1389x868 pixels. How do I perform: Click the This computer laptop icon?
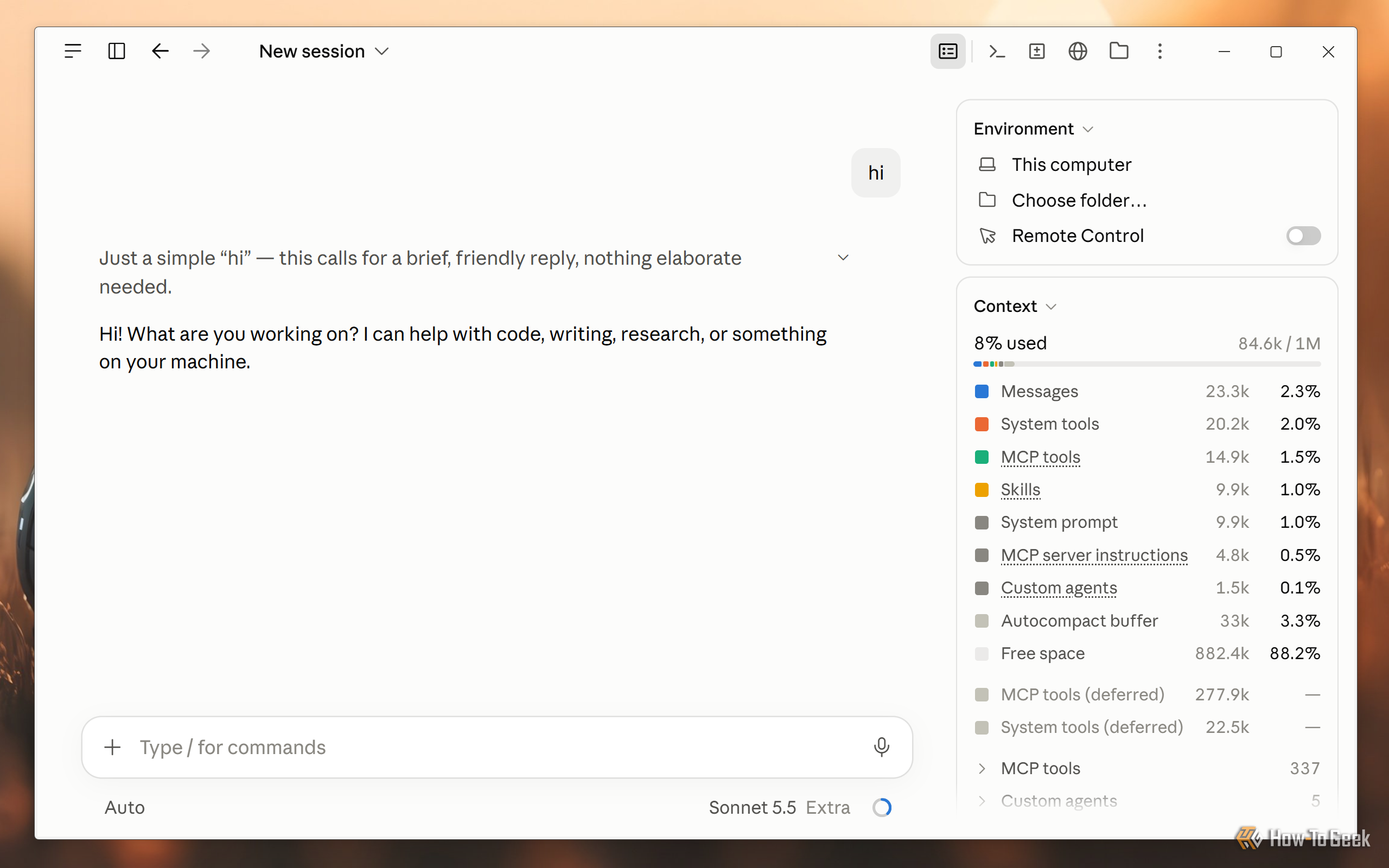(x=987, y=165)
